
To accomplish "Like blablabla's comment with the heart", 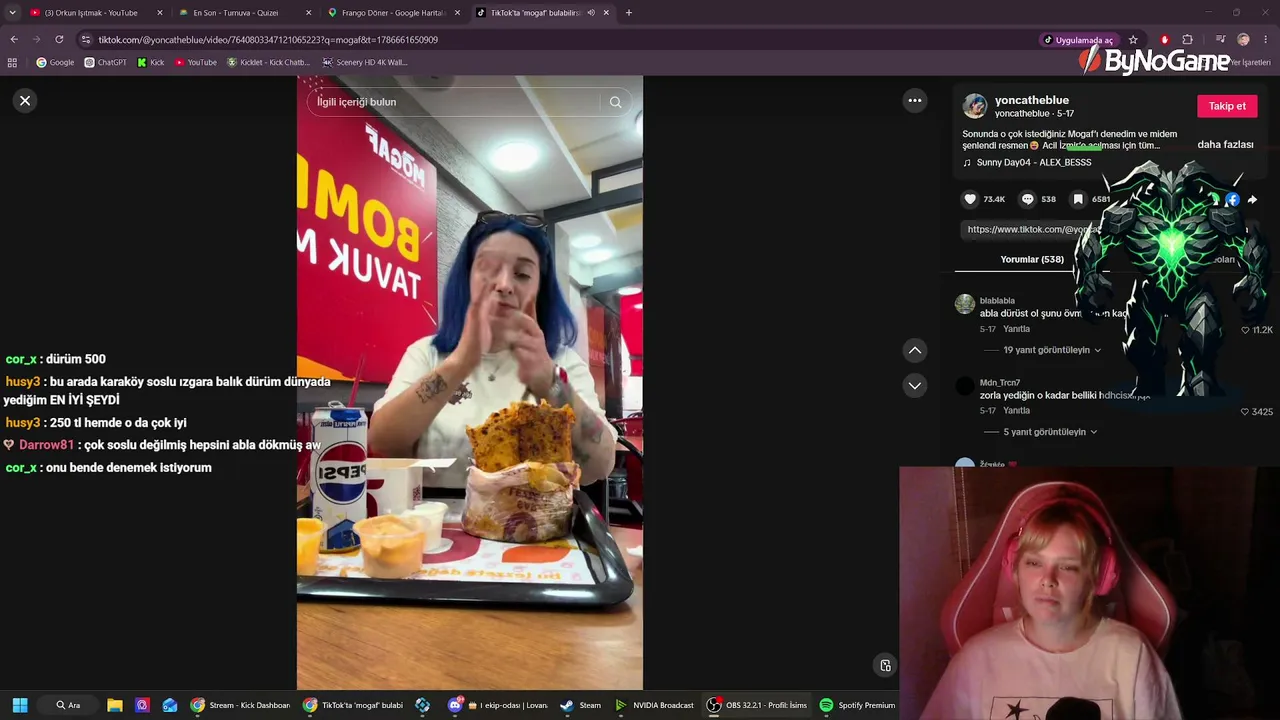I will [x=1245, y=330].
